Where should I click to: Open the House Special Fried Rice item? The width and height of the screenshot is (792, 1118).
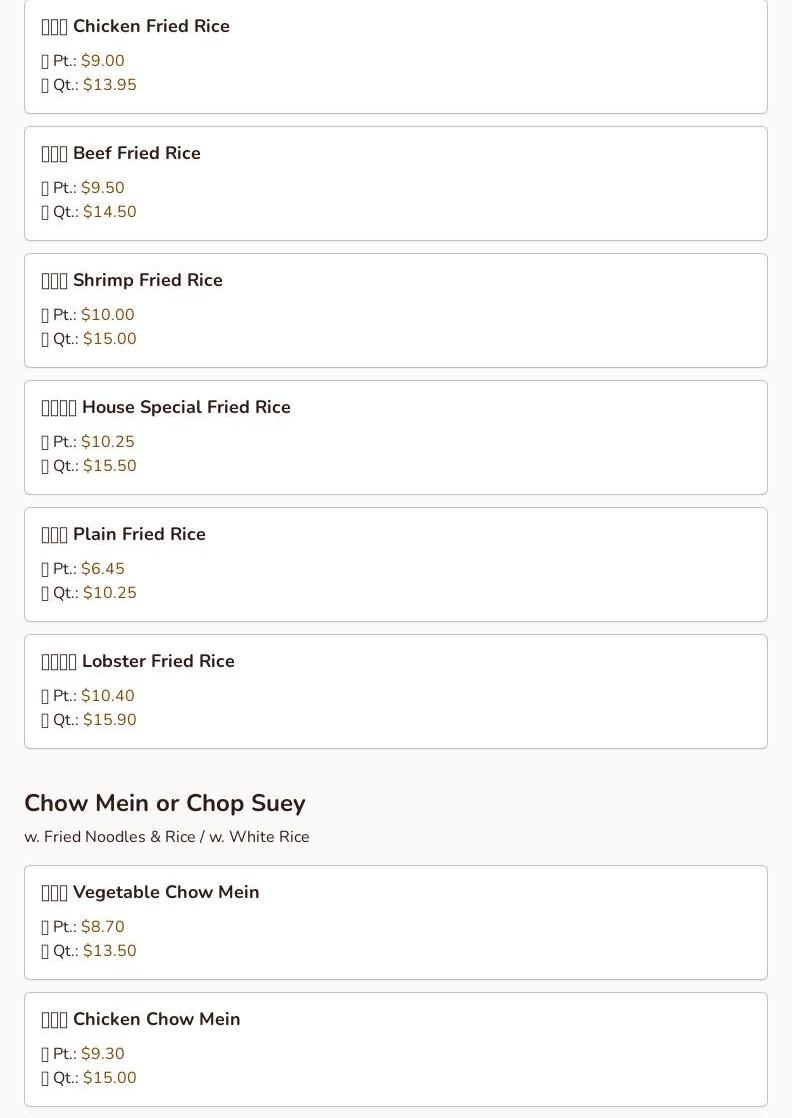pyautogui.click(x=186, y=408)
